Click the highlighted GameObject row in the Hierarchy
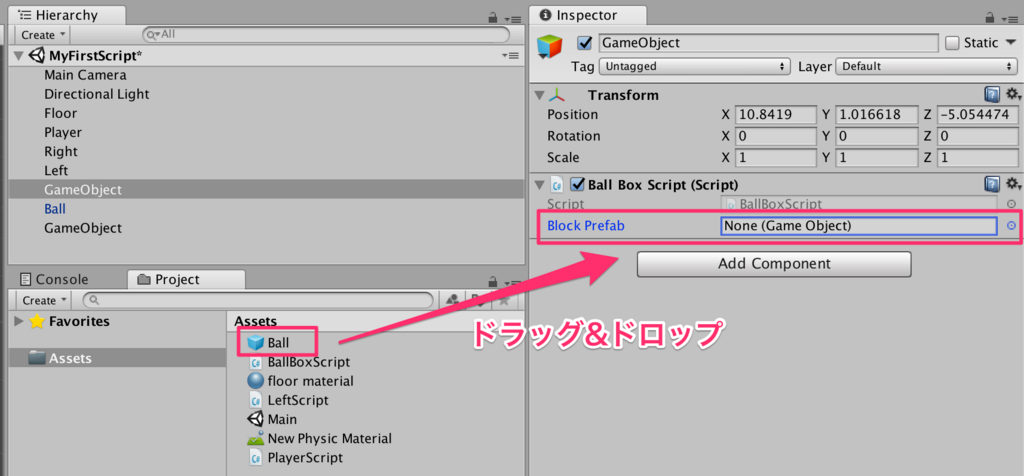 [264, 190]
